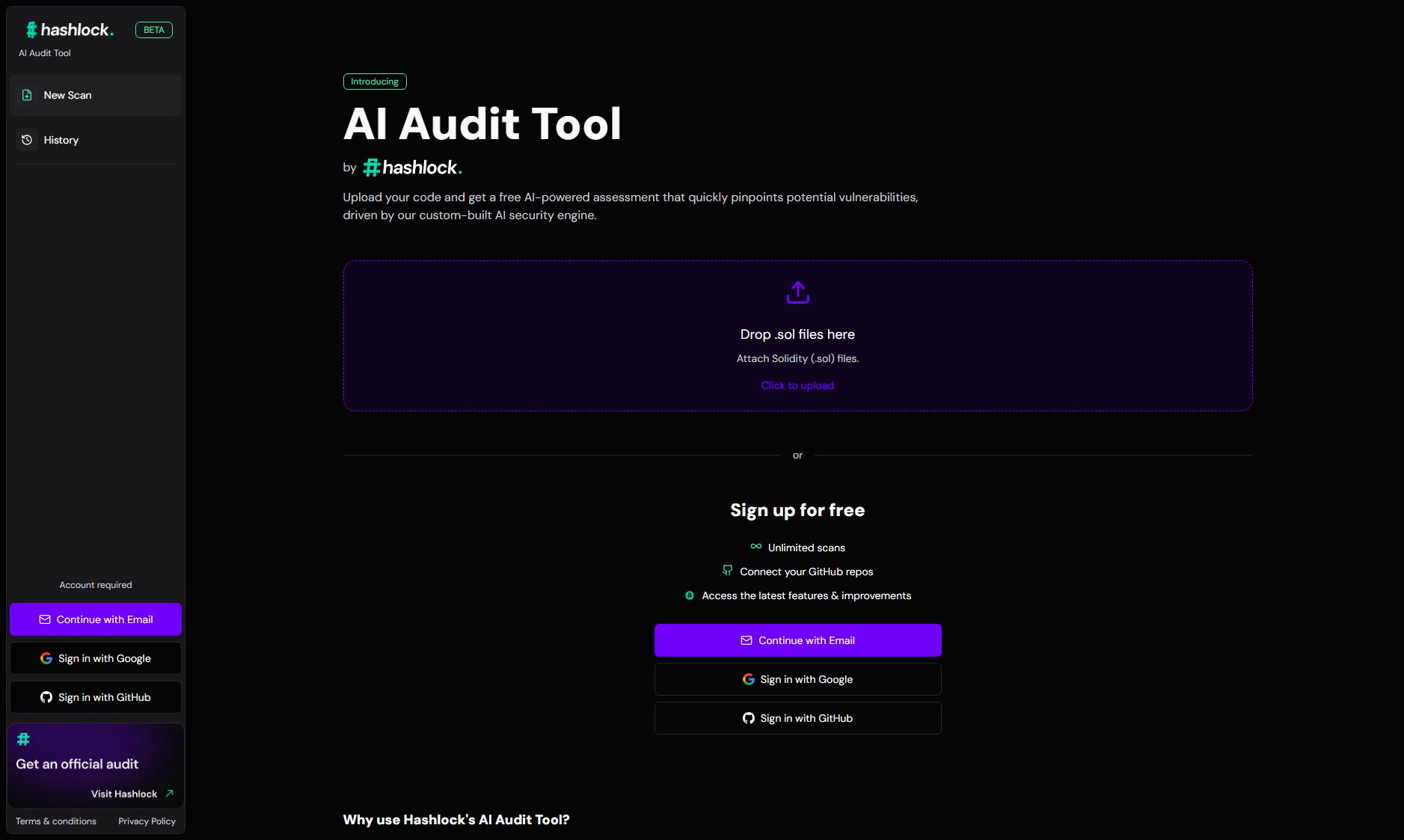Click the AI Audit Tool subtitle under the sidebar logo
Image resolution: width=1404 pixels, height=840 pixels.
coord(45,53)
